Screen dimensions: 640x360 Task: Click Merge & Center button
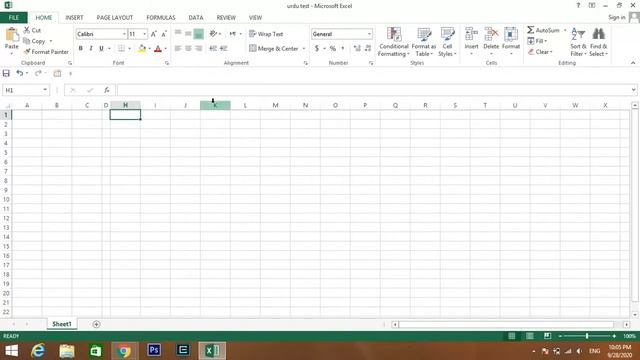tap(274, 49)
